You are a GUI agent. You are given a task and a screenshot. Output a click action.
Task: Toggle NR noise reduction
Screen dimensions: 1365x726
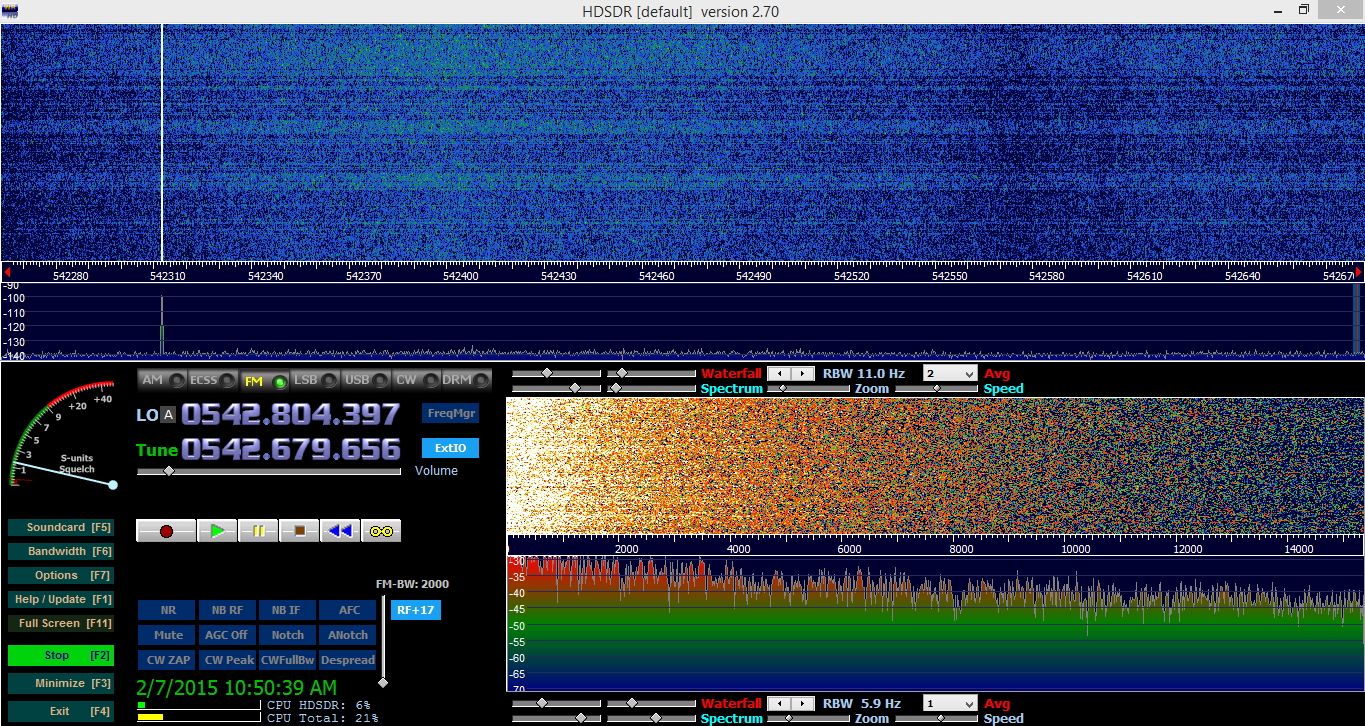coord(168,610)
